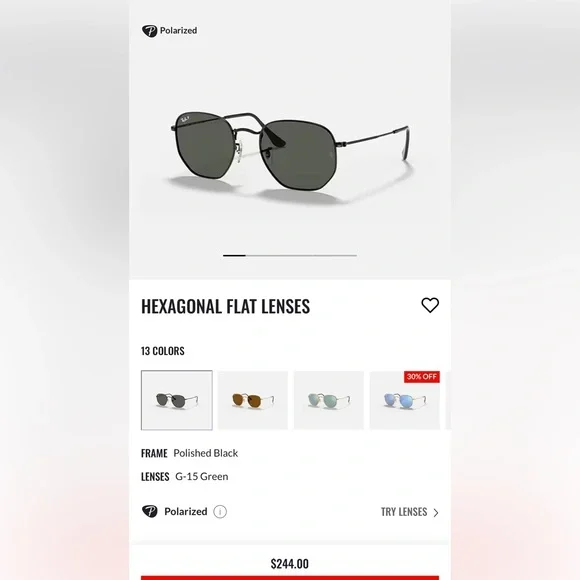
Task: Tap the red button below the price
Action: [x=290, y=578]
